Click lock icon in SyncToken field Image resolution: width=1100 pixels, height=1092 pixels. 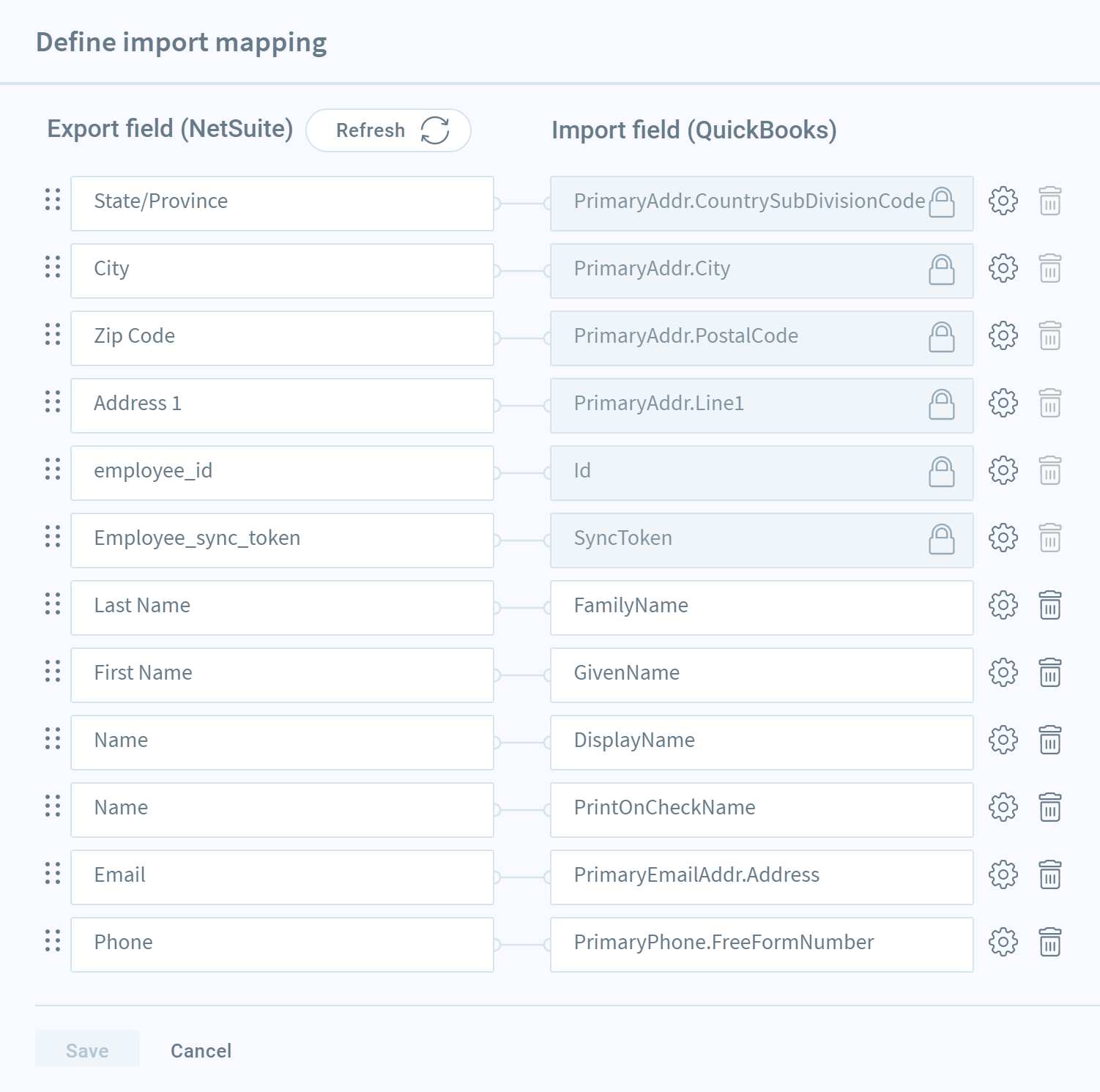pos(942,539)
